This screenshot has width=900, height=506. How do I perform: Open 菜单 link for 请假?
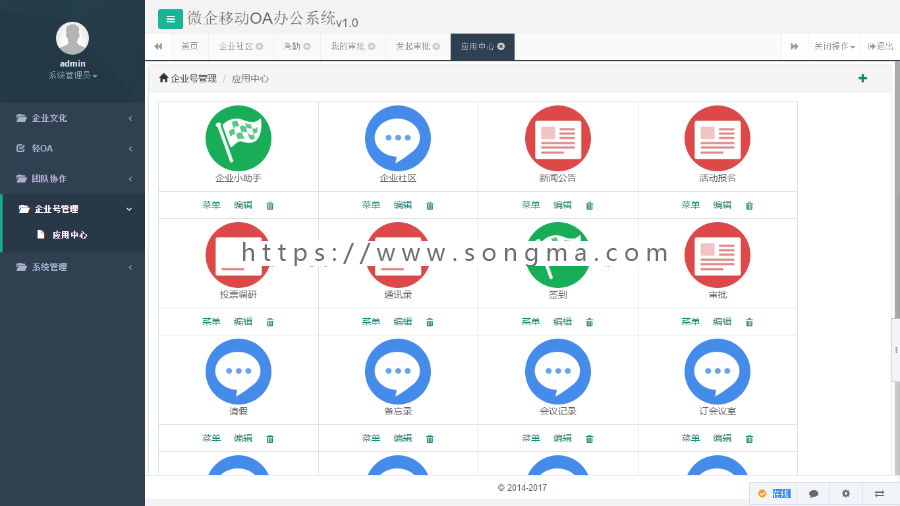pos(211,438)
